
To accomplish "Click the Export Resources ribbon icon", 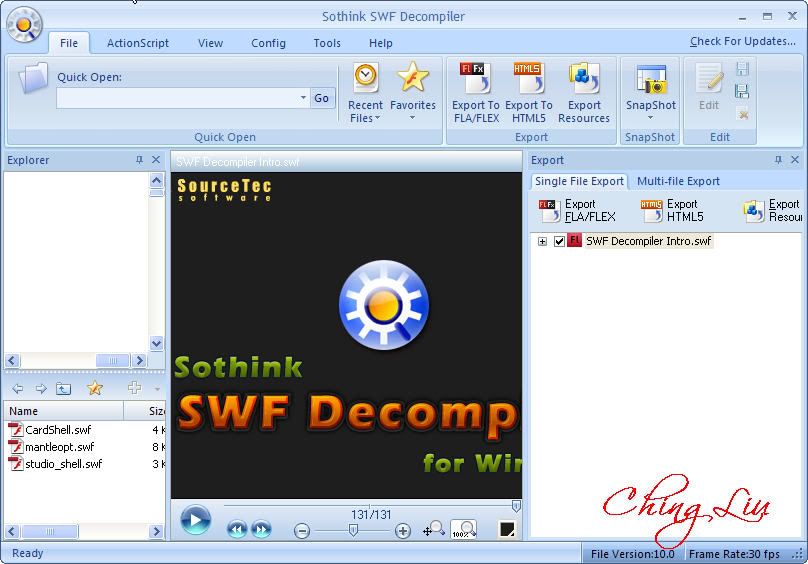I will pyautogui.click(x=583, y=79).
